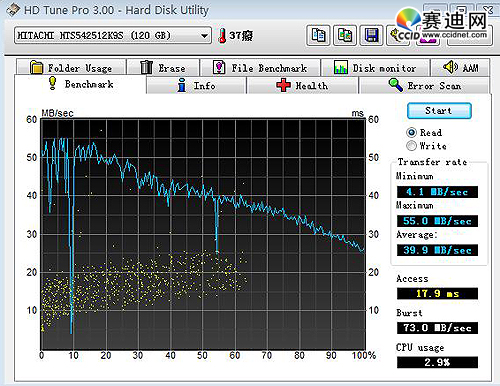Click the copy screenshot to clipboard icon

pos(345,35)
